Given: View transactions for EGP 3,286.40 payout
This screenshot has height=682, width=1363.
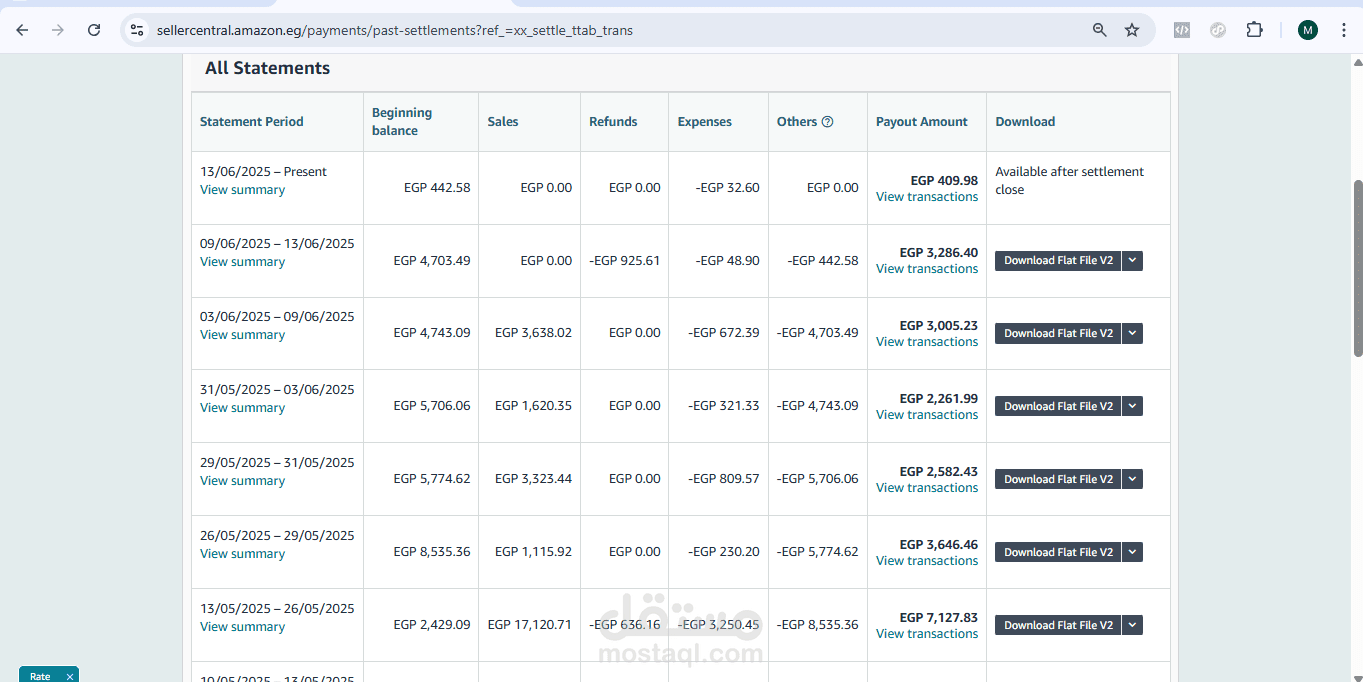Looking at the screenshot, I should [927, 269].
